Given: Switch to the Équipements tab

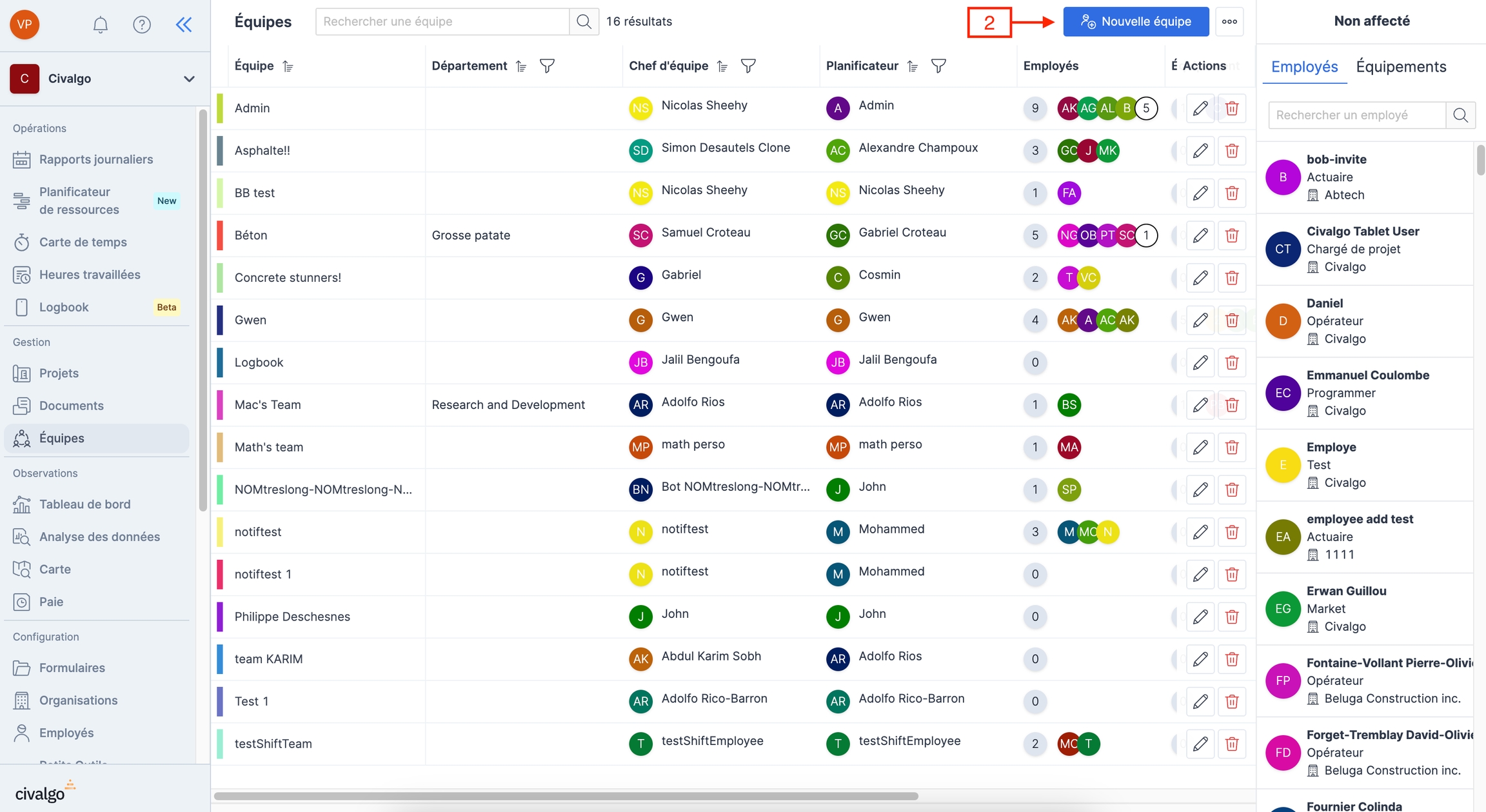Looking at the screenshot, I should [x=1401, y=66].
